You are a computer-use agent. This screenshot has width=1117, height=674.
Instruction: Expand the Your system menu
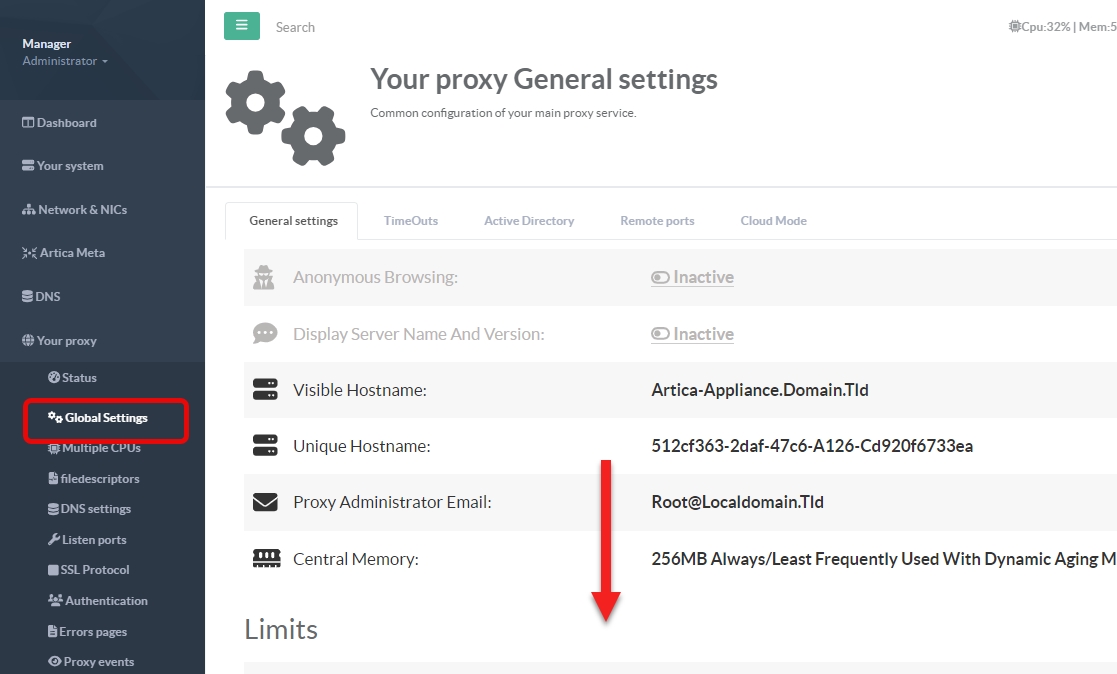(69, 166)
